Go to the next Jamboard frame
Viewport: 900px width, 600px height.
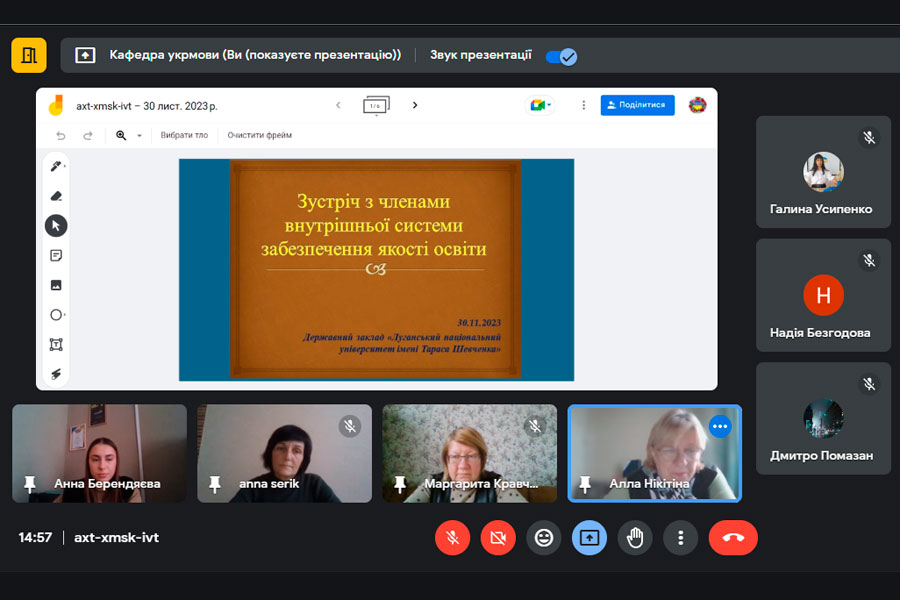(x=414, y=105)
